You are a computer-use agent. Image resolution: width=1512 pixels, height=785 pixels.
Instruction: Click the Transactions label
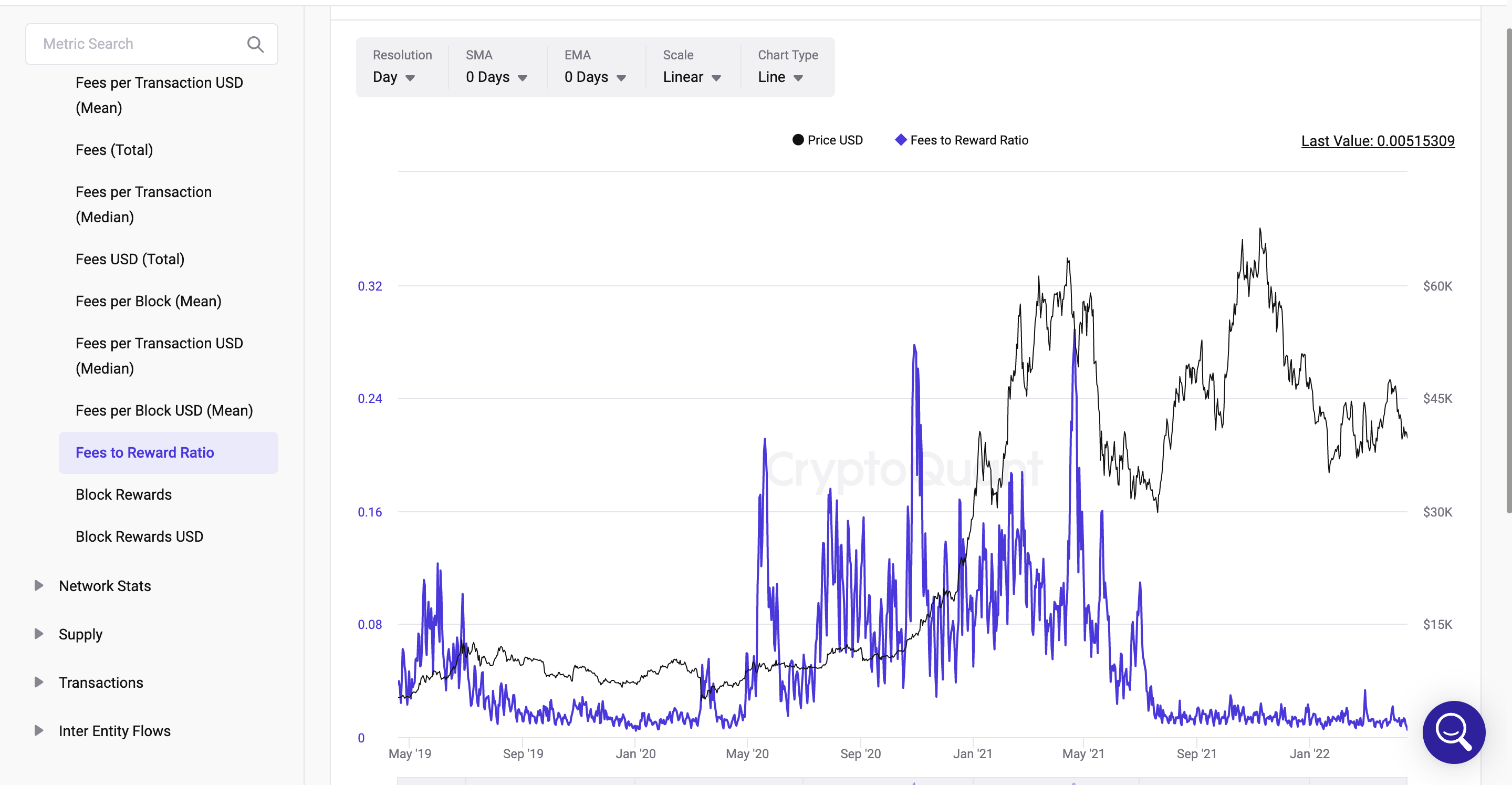coord(100,682)
